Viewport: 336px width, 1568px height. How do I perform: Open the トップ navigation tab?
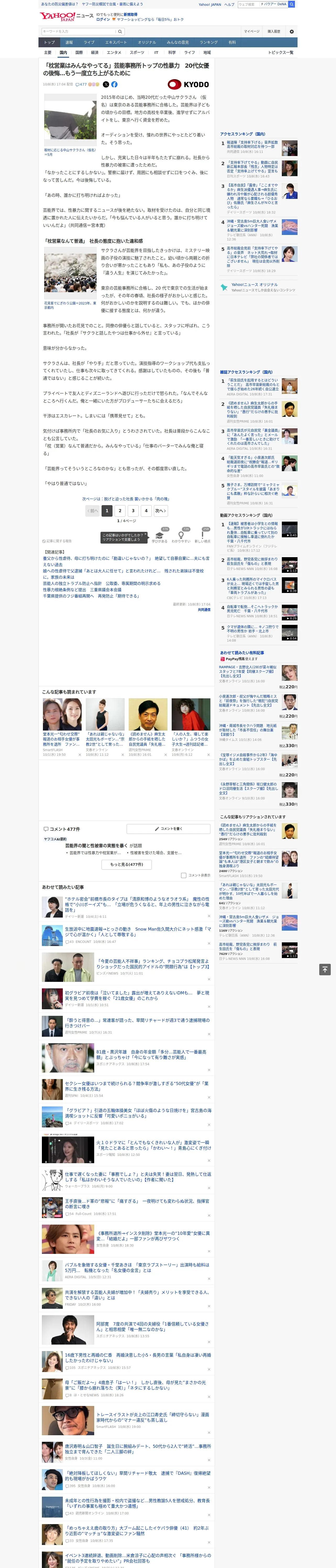[x=49, y=43]
